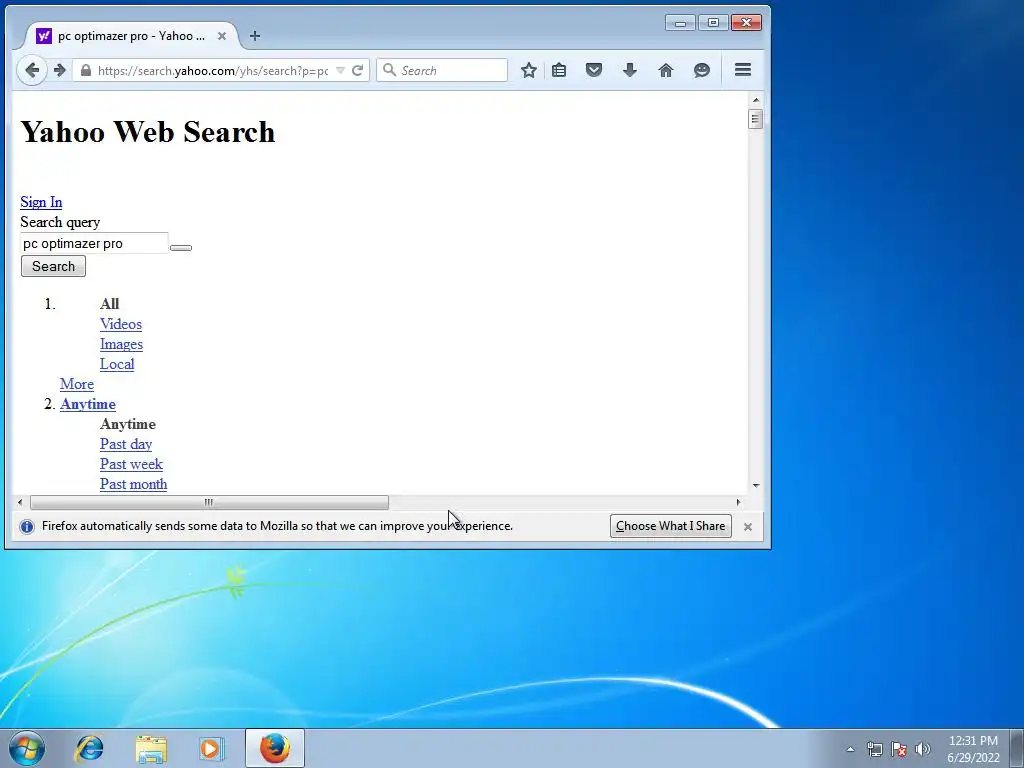
Task: Maximize the Firefox window
Action: pos(713,23)
